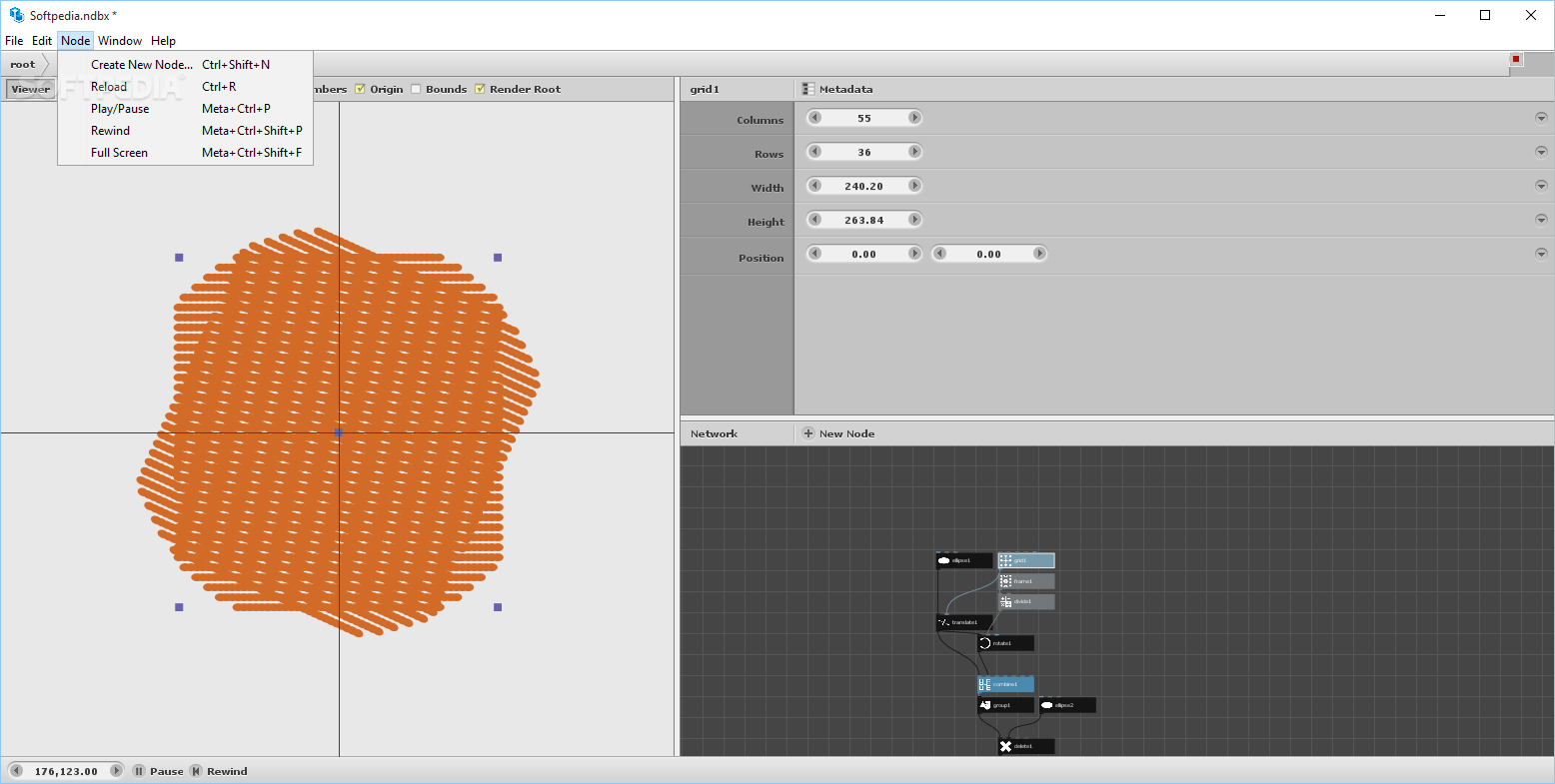Image resolution: width=1555 pixels, height=784 pixels.
Task: Pause the animation in the status bar
Action: point(159,771)
